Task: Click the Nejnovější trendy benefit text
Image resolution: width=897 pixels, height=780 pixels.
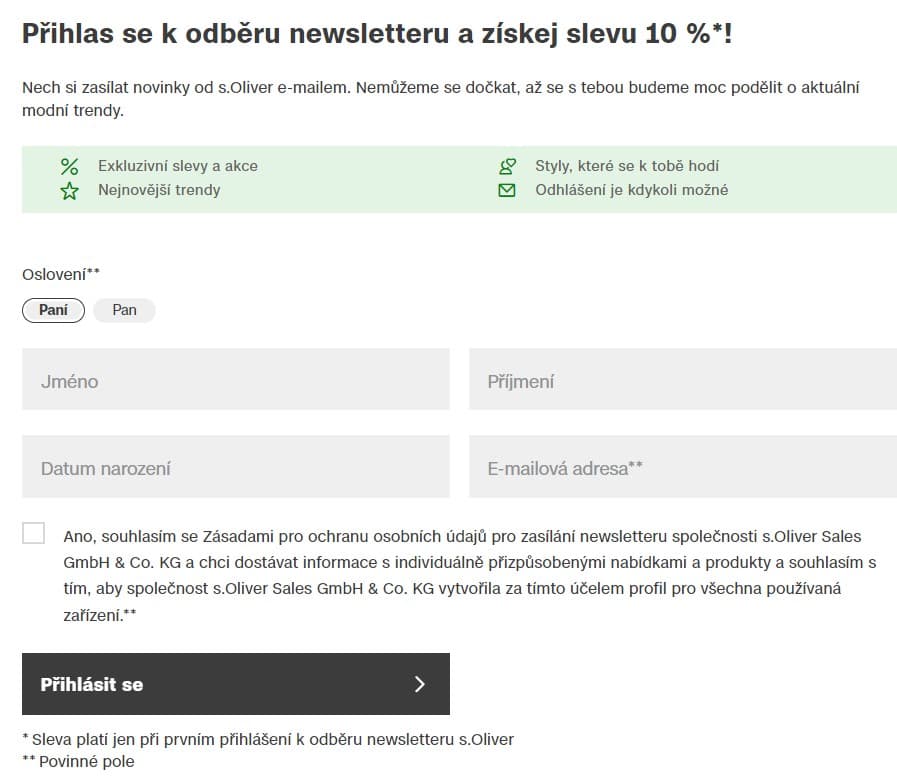Action: pos(159,190)
